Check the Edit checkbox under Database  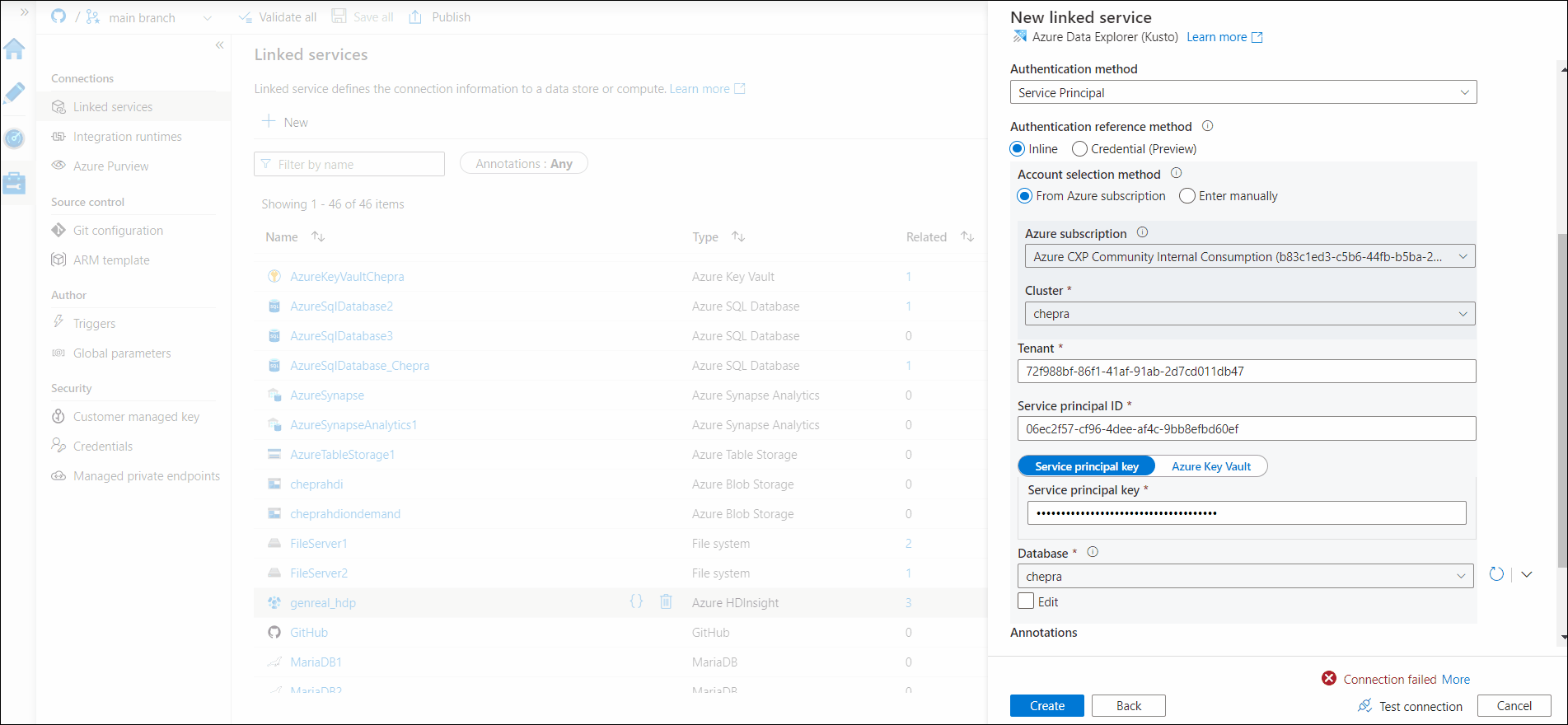[1026, 601]
